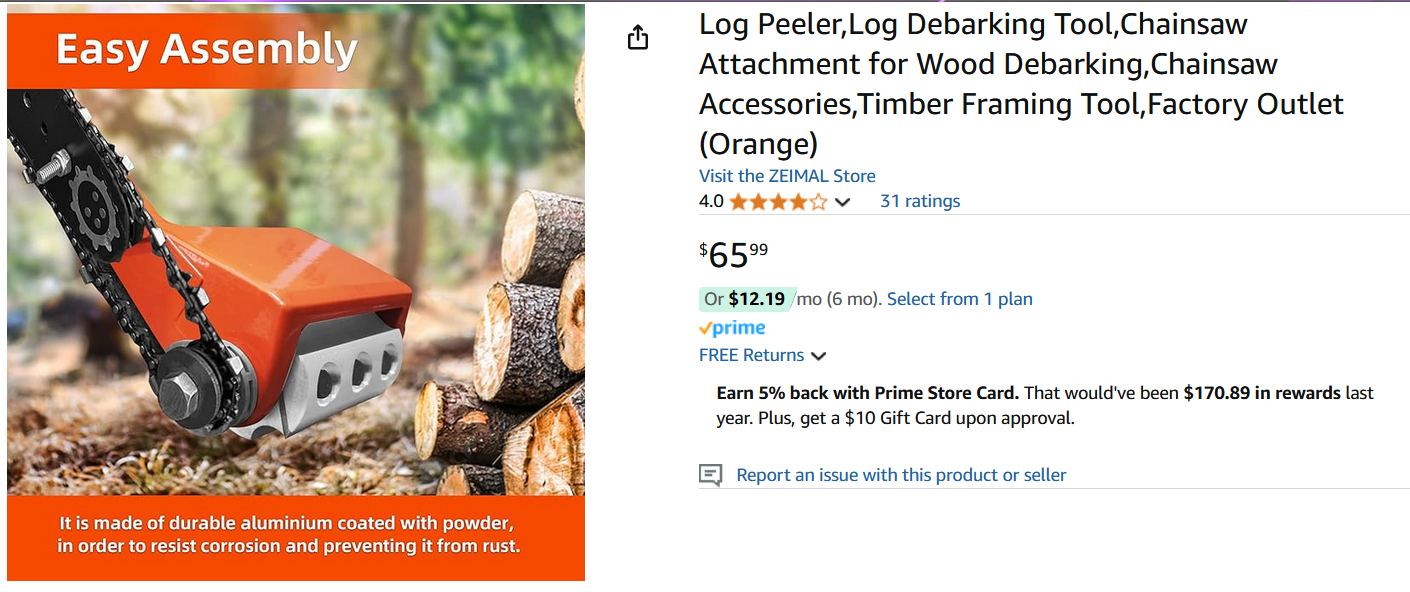Open the 31 ratings link
The height and width of the screenshot is (592, 1410).
click(919, 201)
